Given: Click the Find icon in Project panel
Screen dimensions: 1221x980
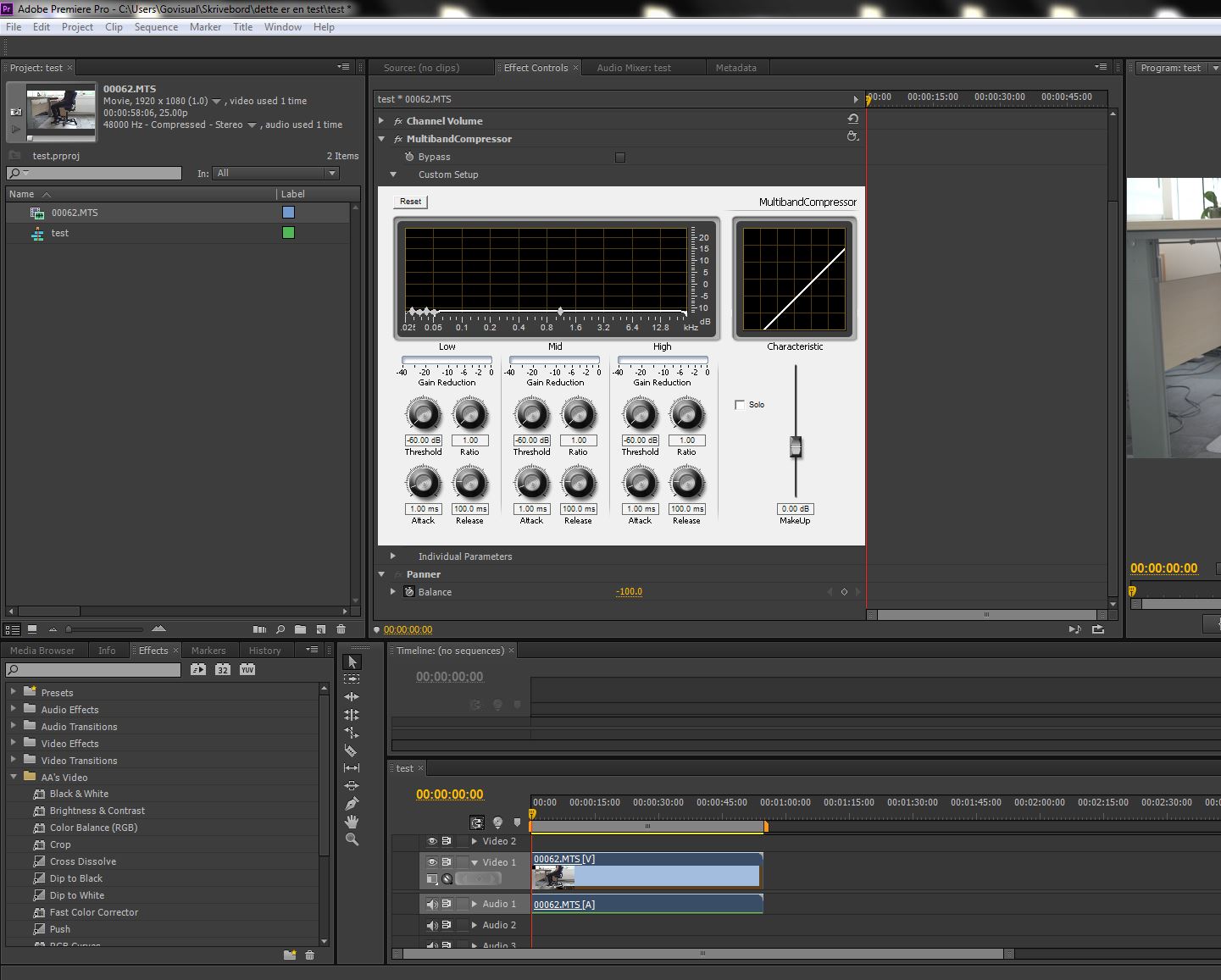Looking at the screenshot, I should pyautogui.click(x=280, y=629).
